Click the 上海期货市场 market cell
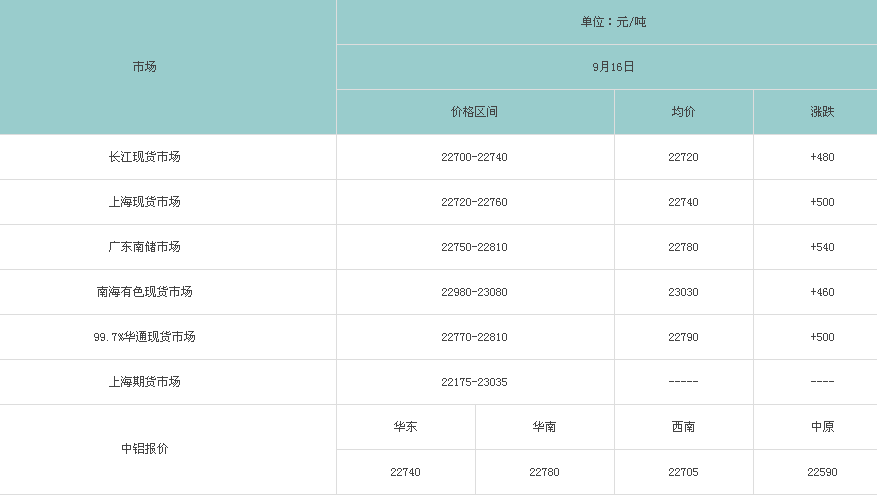877x497 pixels. pyautogui.click(x=144, y=382)
